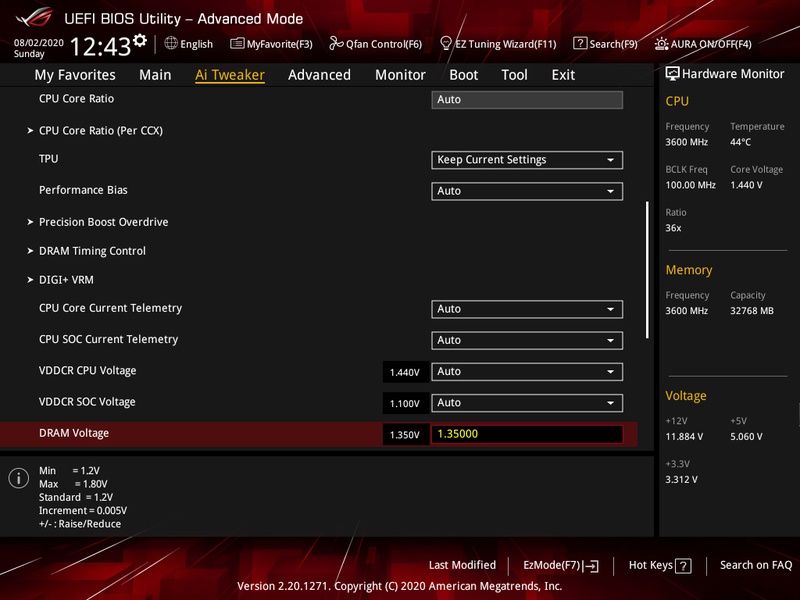800x600 pixels.
Task: Select the DRAM Voltage row label
Action: tap(74, 433)
